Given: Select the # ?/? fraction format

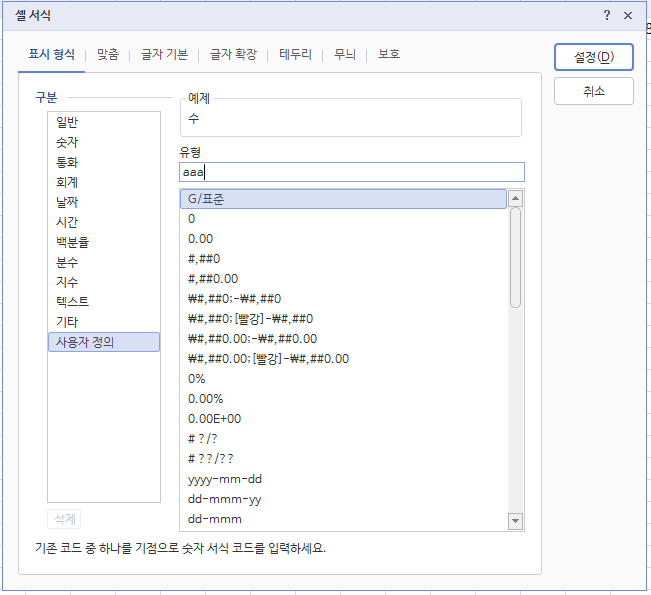Looking at the screenshot, I should click(343, 438).
